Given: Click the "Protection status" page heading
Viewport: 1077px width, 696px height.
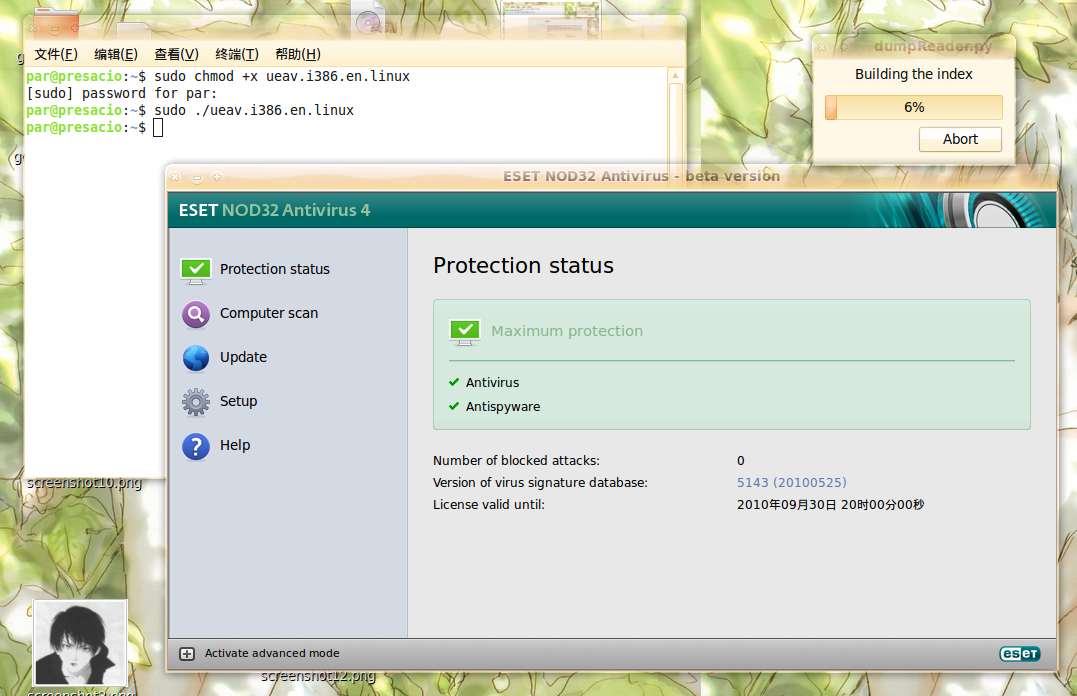Looking at the screenshot, I should point(523,265).
